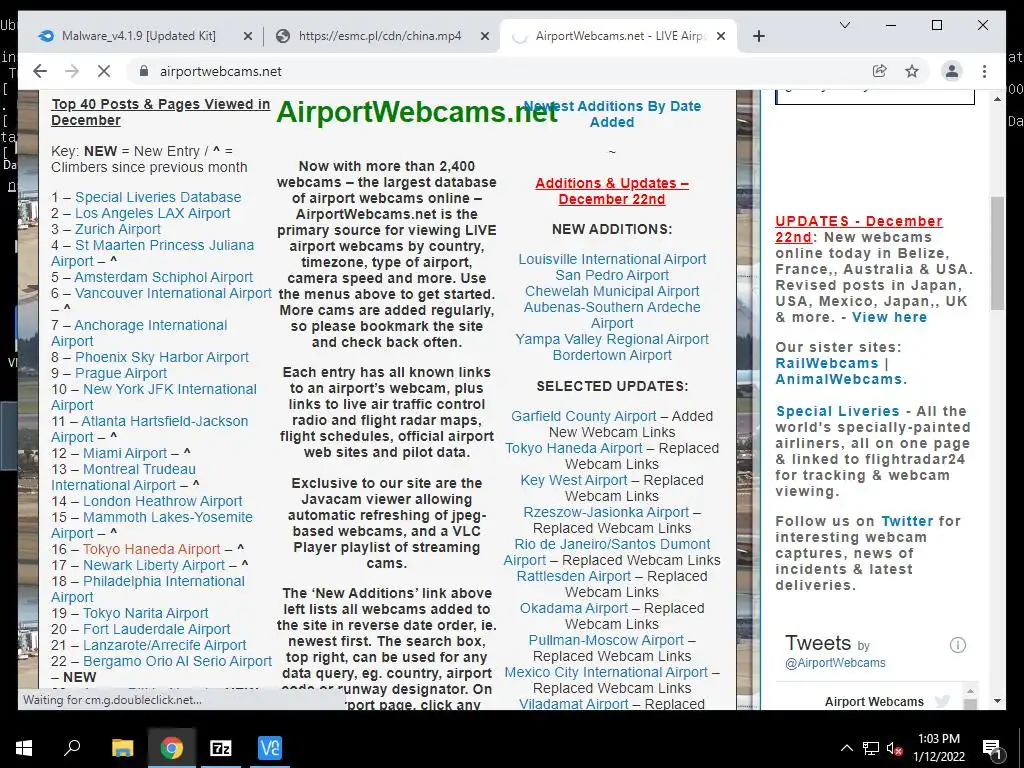The image size is (1024, 768).
Task: Open Tokyo Haneda Airport ranked 16
Action: (152, 549)
